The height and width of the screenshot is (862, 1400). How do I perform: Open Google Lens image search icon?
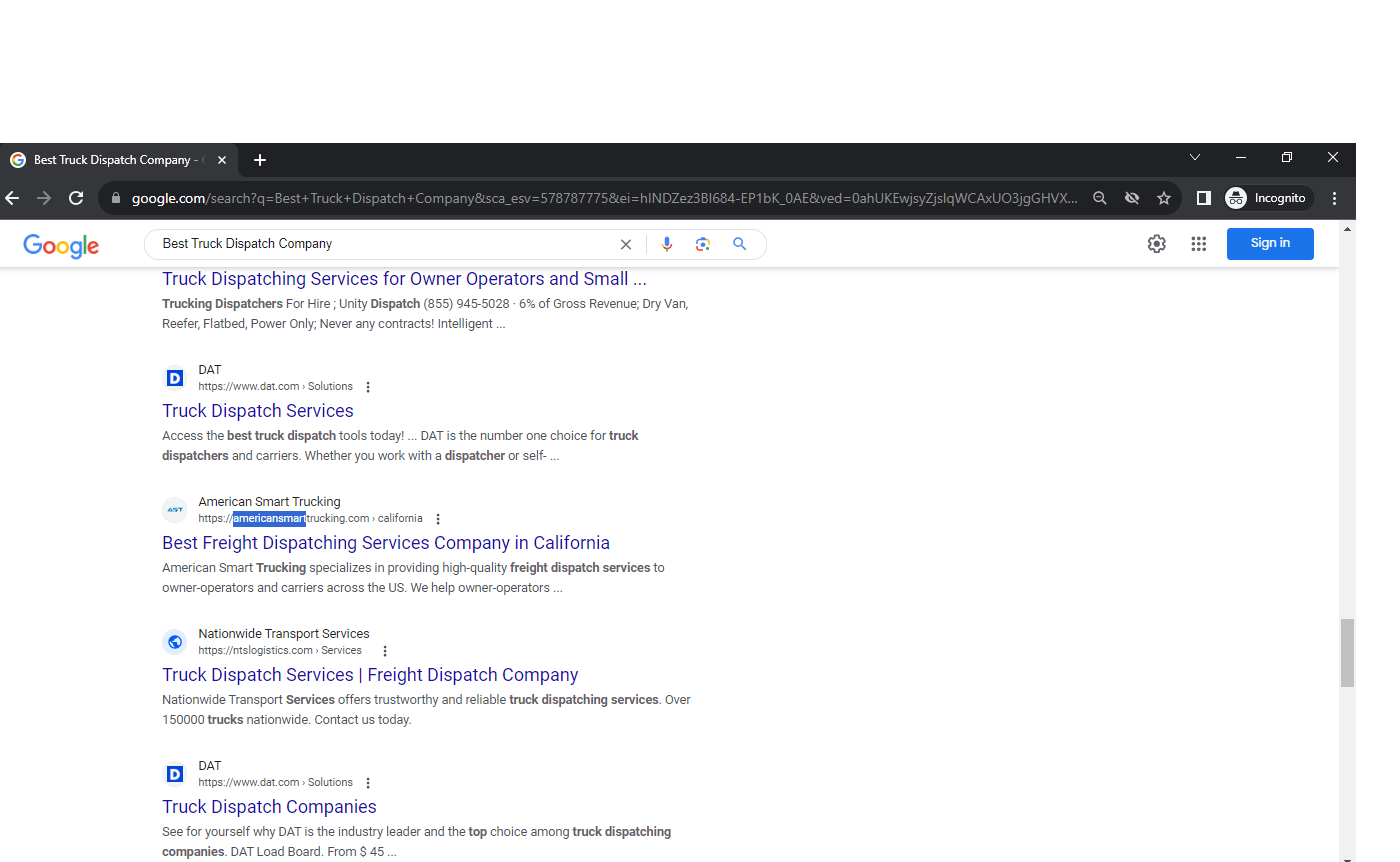(x=703, y=244)
